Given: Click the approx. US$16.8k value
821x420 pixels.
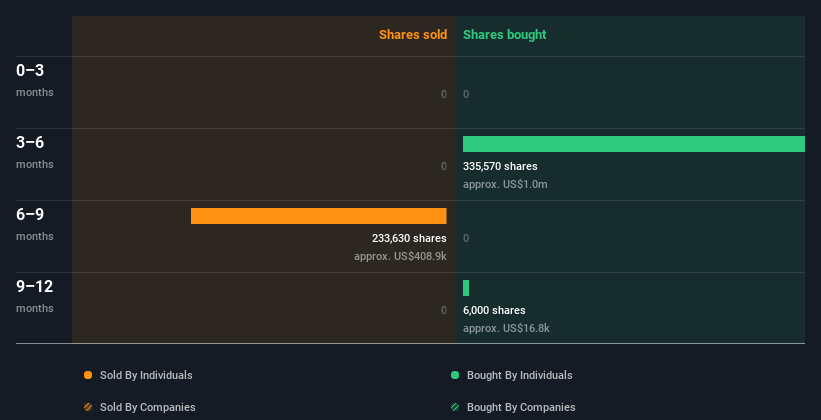Looking at the screenshot, I should pyautogui.click(x=506, y=328).
